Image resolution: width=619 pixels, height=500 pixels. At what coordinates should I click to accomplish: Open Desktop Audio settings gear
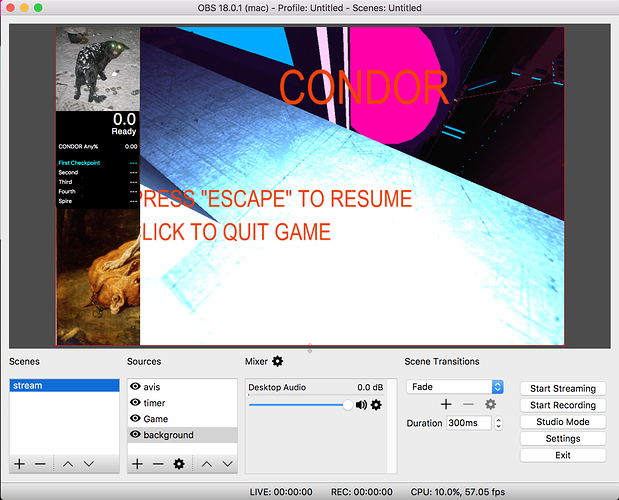click(x=376, y=405)
